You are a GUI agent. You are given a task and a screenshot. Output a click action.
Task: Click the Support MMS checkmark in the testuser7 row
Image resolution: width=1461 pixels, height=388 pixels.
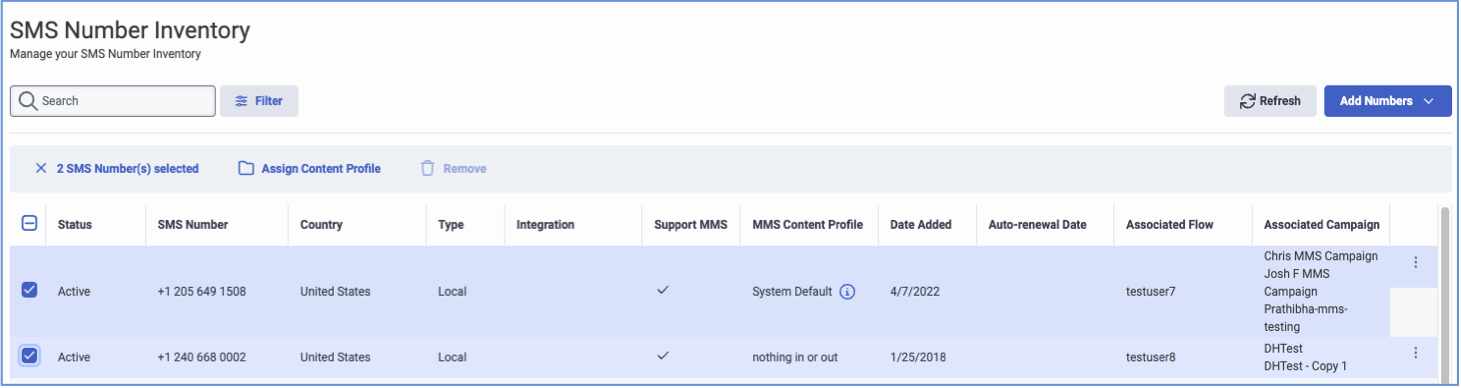[662, 290]
